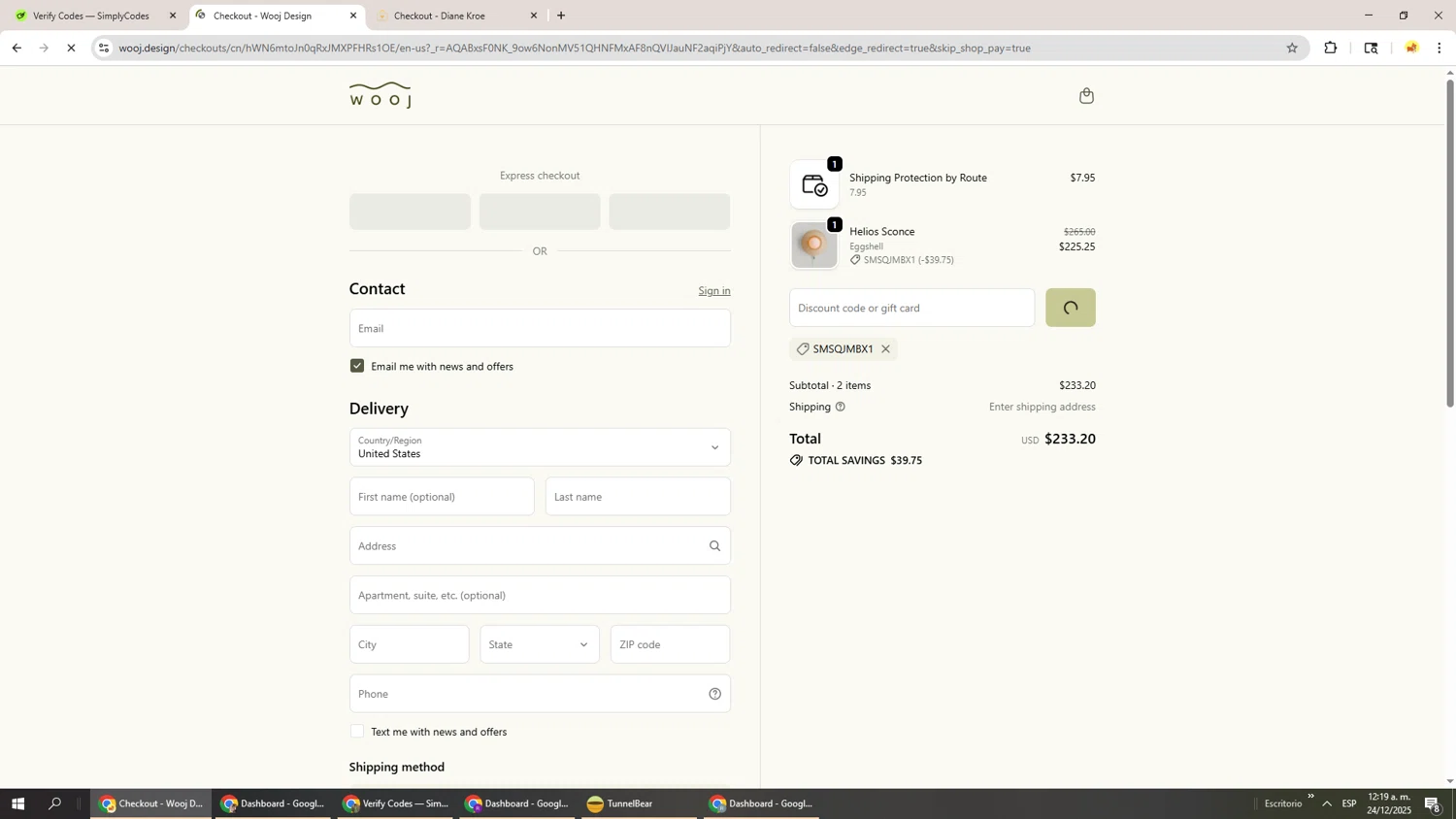Close the Checkout - Diane Kroe tab

point(533,16)
